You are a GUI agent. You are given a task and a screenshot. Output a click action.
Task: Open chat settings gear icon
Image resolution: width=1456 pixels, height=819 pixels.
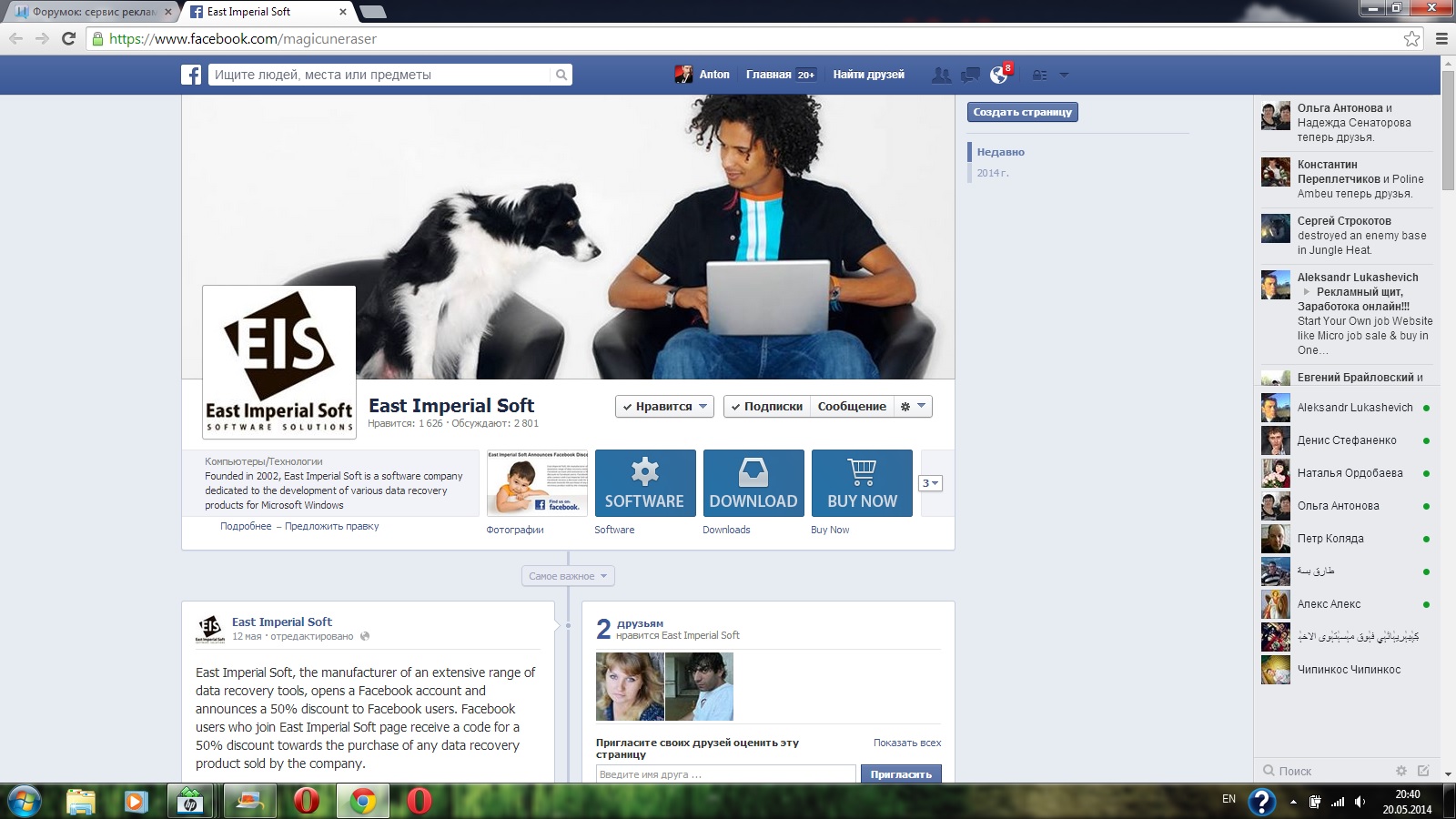click(1401, 771)
